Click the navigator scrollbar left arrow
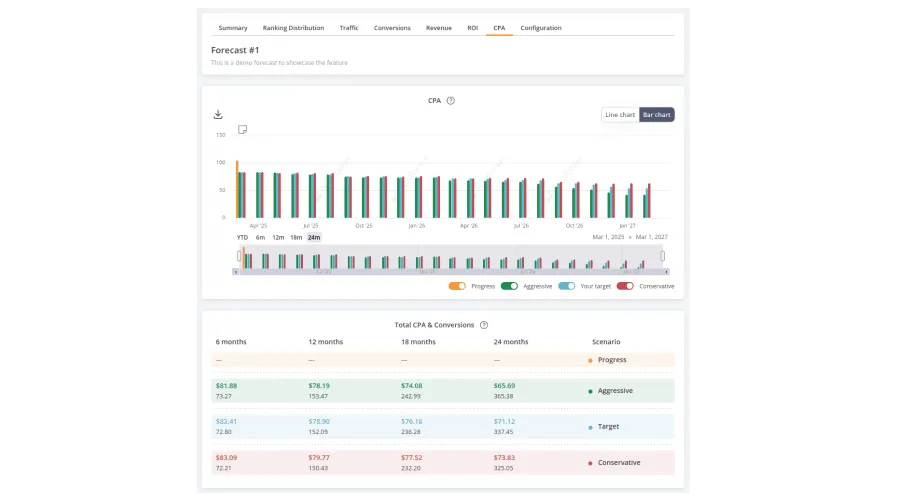 click(x=236, y=271)
